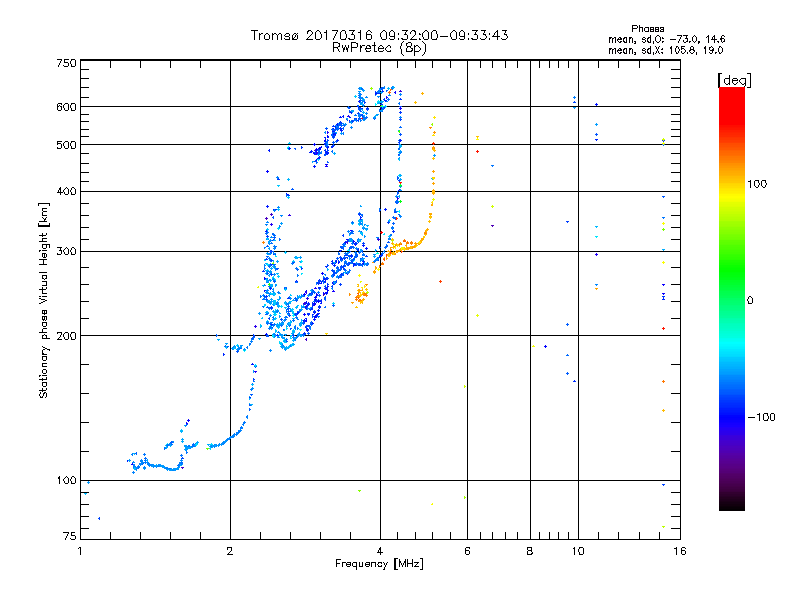The width and height of the screenshot is (800, 600).
Task: Click the '16' x-axis tick label
Action: 680,551
